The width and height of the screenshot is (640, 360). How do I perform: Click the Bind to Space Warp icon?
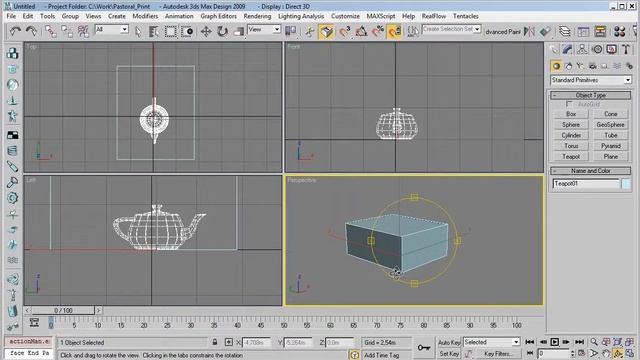[83, 31]
